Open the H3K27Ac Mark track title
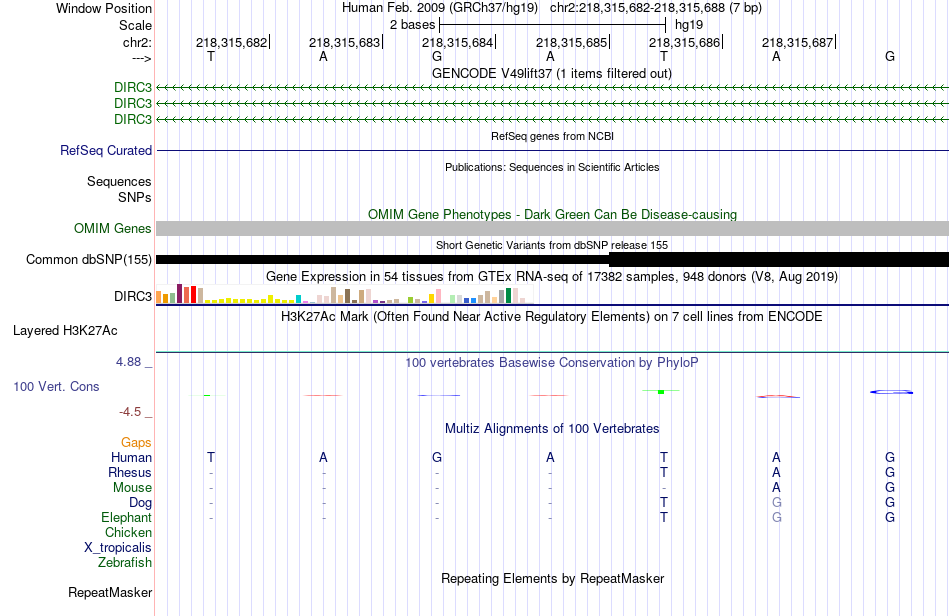 552,316
